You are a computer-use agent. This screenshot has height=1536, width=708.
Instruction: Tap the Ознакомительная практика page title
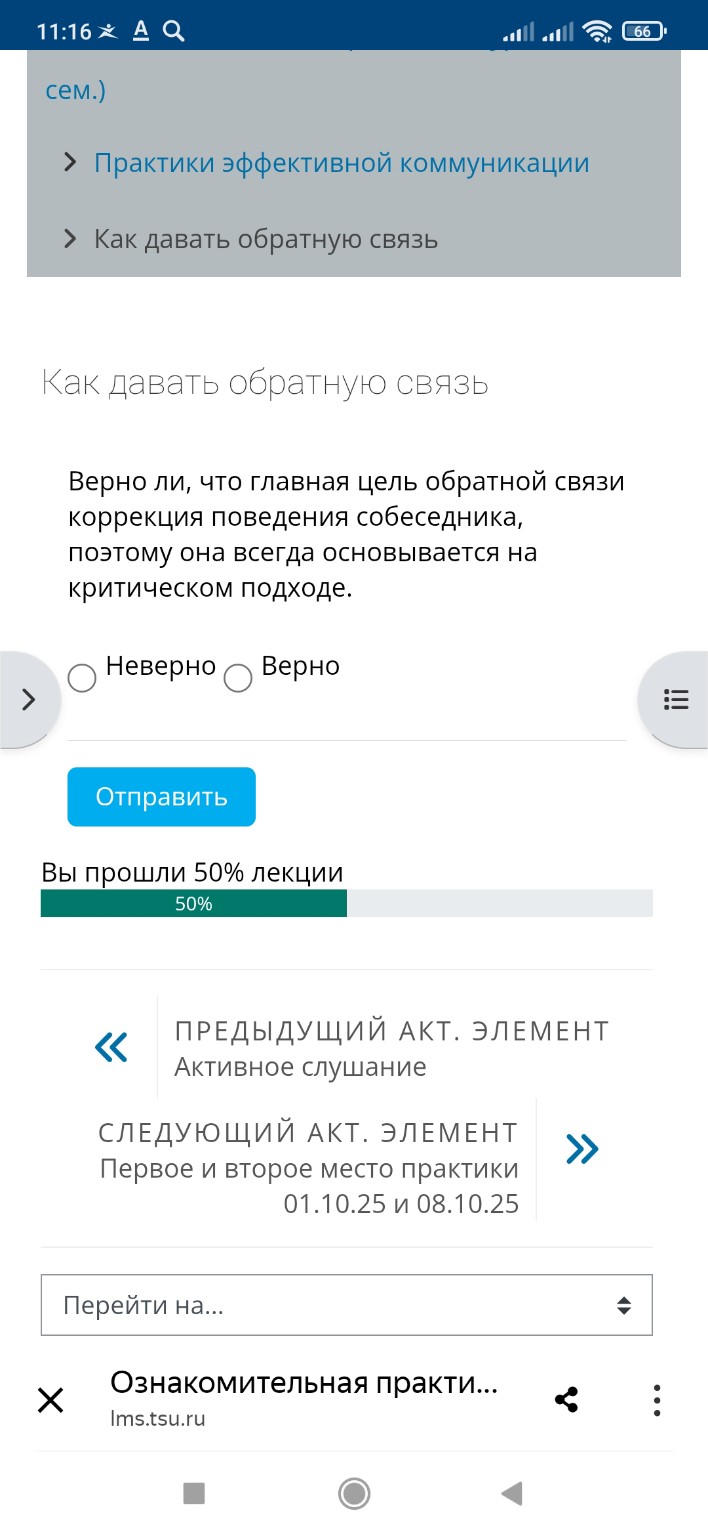click(305, 1384)
